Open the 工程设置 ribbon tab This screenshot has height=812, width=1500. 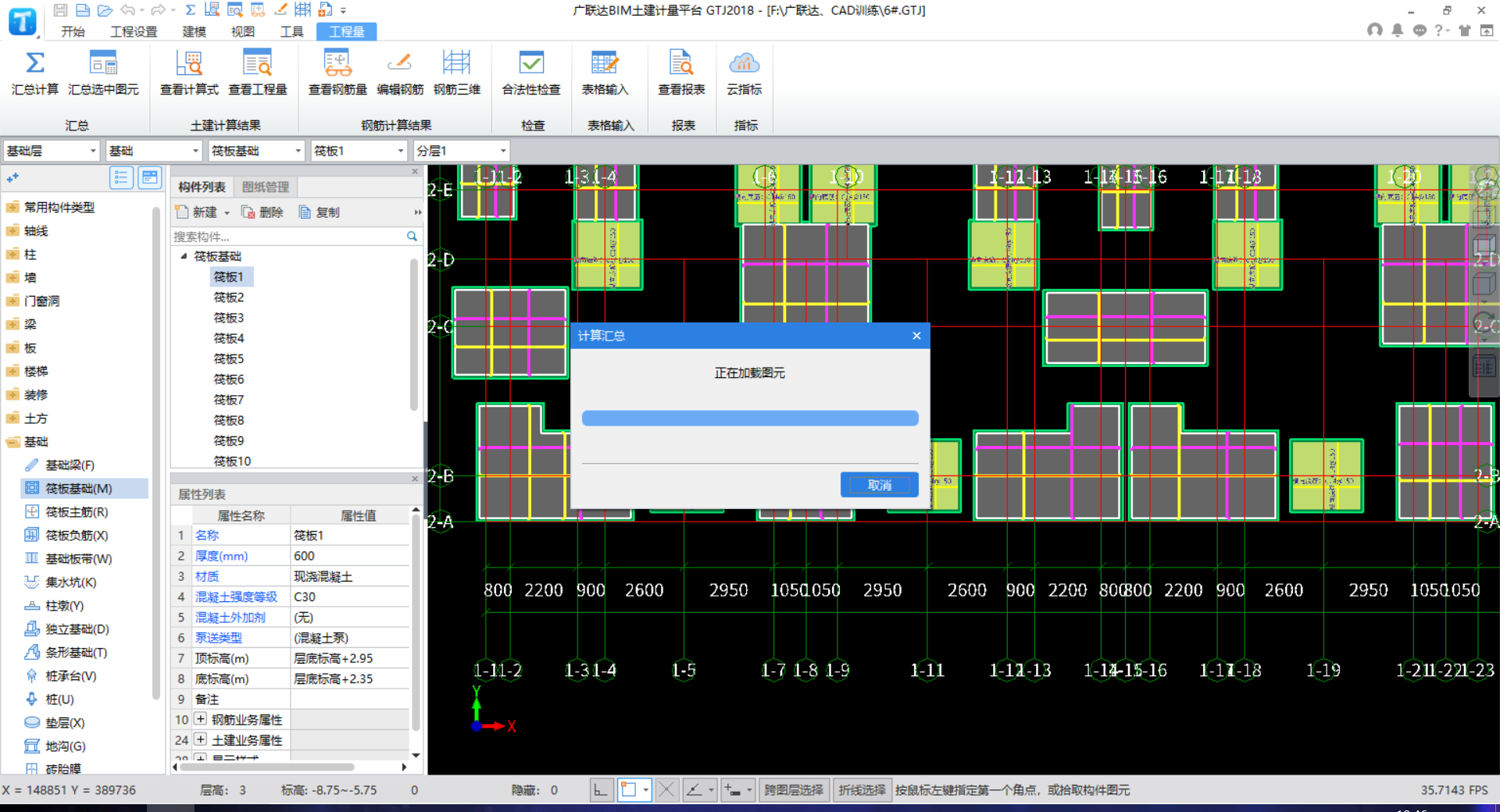pyautogui.click(x=134, y=31)
